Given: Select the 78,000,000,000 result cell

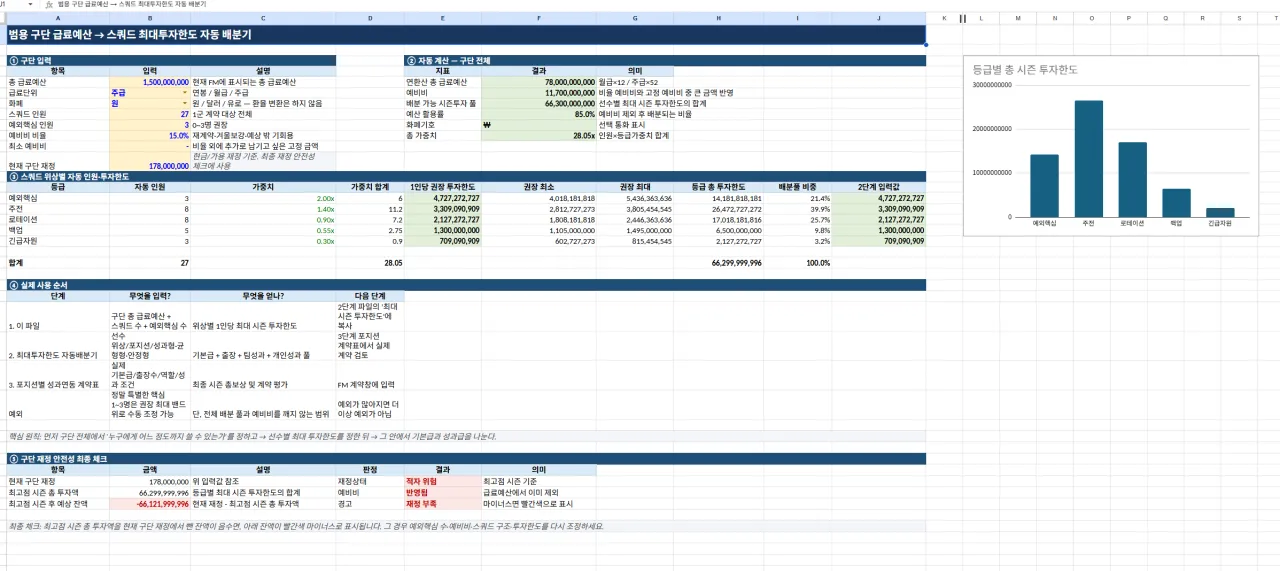Looking at the screenshot, I should point(540,82).
